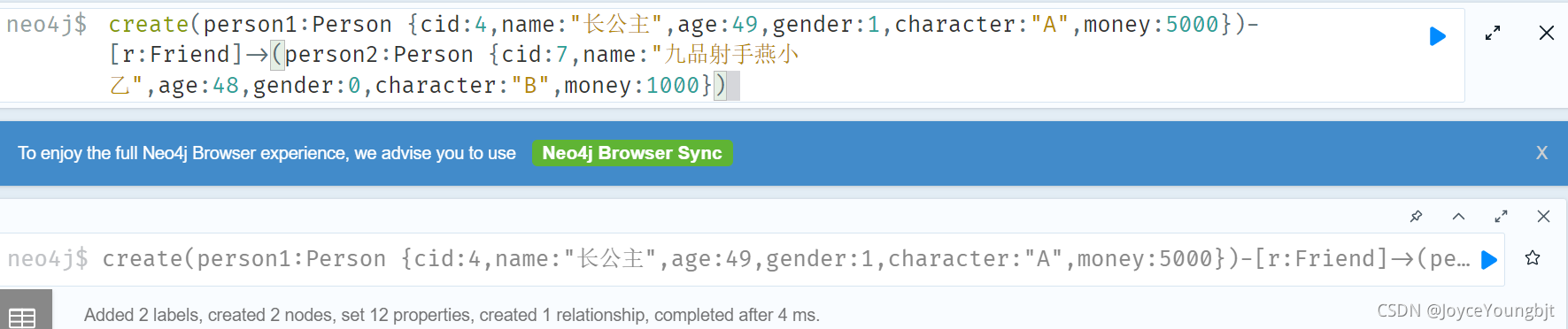The width and height of the screenshot is (1568, 329).
Task: Clear the top editor with its X icon
Action: click(x=1547, y=34)
